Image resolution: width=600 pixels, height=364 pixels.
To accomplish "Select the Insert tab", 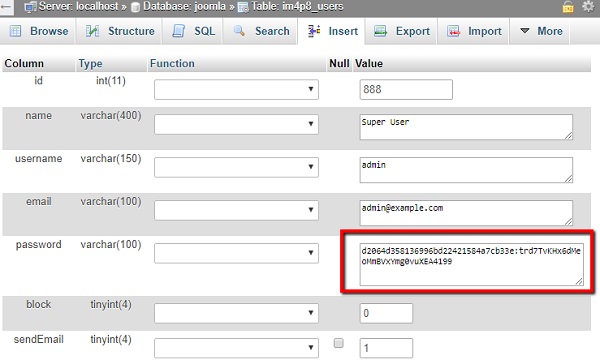I will (x=332, y=31).
